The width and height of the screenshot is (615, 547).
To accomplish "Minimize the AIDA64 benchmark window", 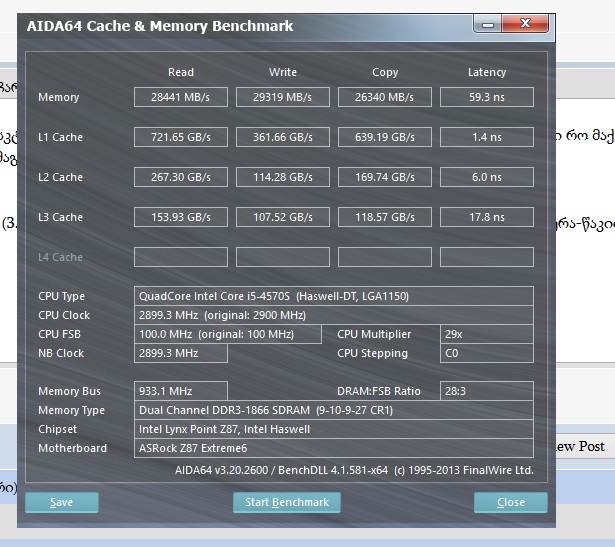I will [488, 24].
